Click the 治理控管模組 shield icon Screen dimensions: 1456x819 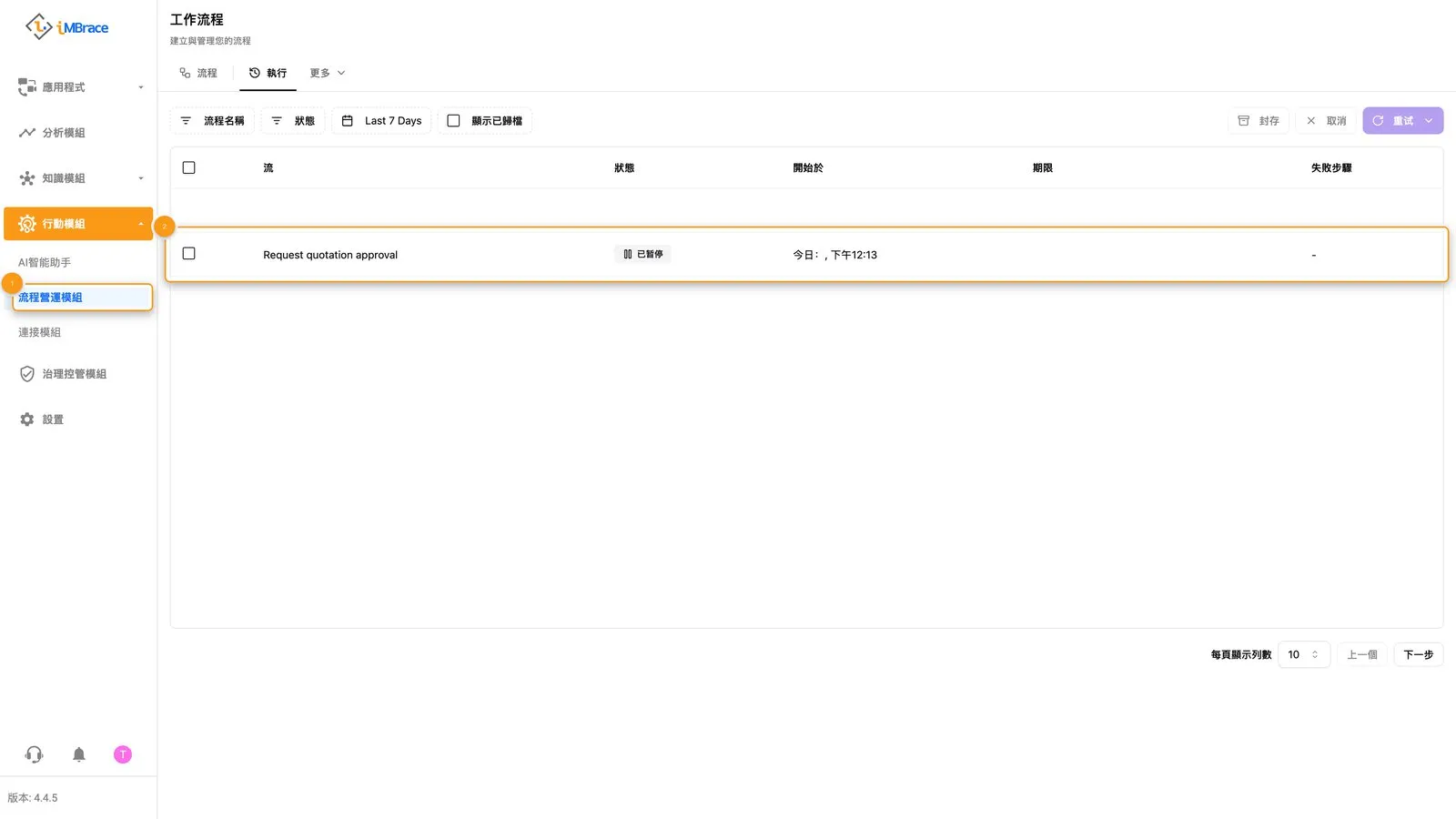click(x=27, y=374)
